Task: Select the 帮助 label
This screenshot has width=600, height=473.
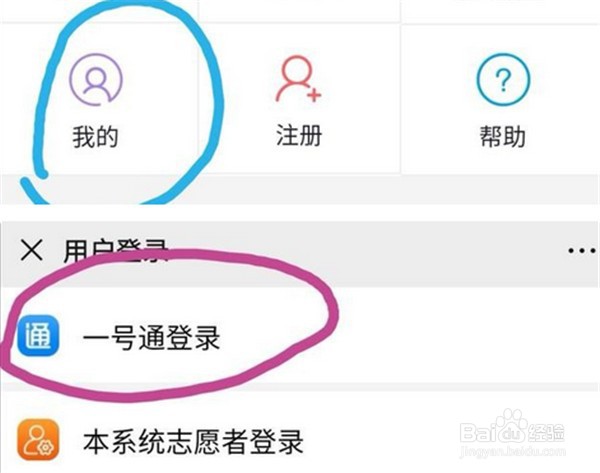Action: pos(503,136)
